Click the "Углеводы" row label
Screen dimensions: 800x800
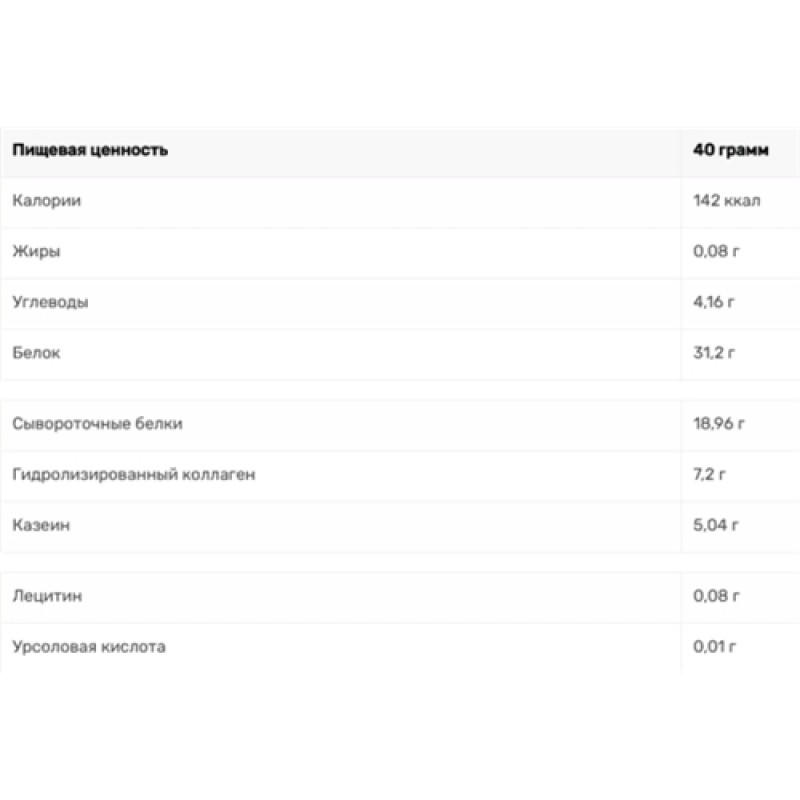pos(50,302)
